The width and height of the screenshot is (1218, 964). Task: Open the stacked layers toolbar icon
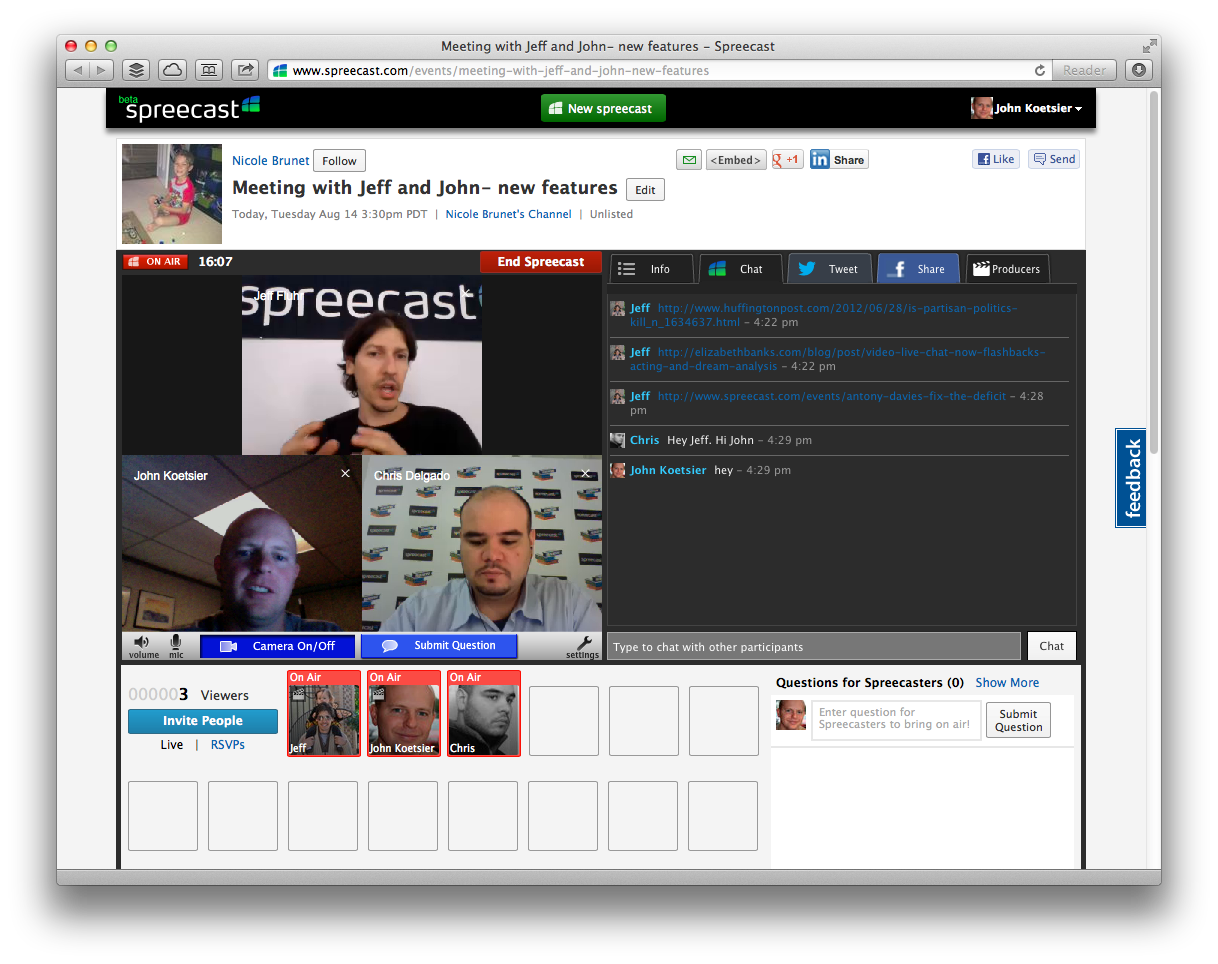137,71
